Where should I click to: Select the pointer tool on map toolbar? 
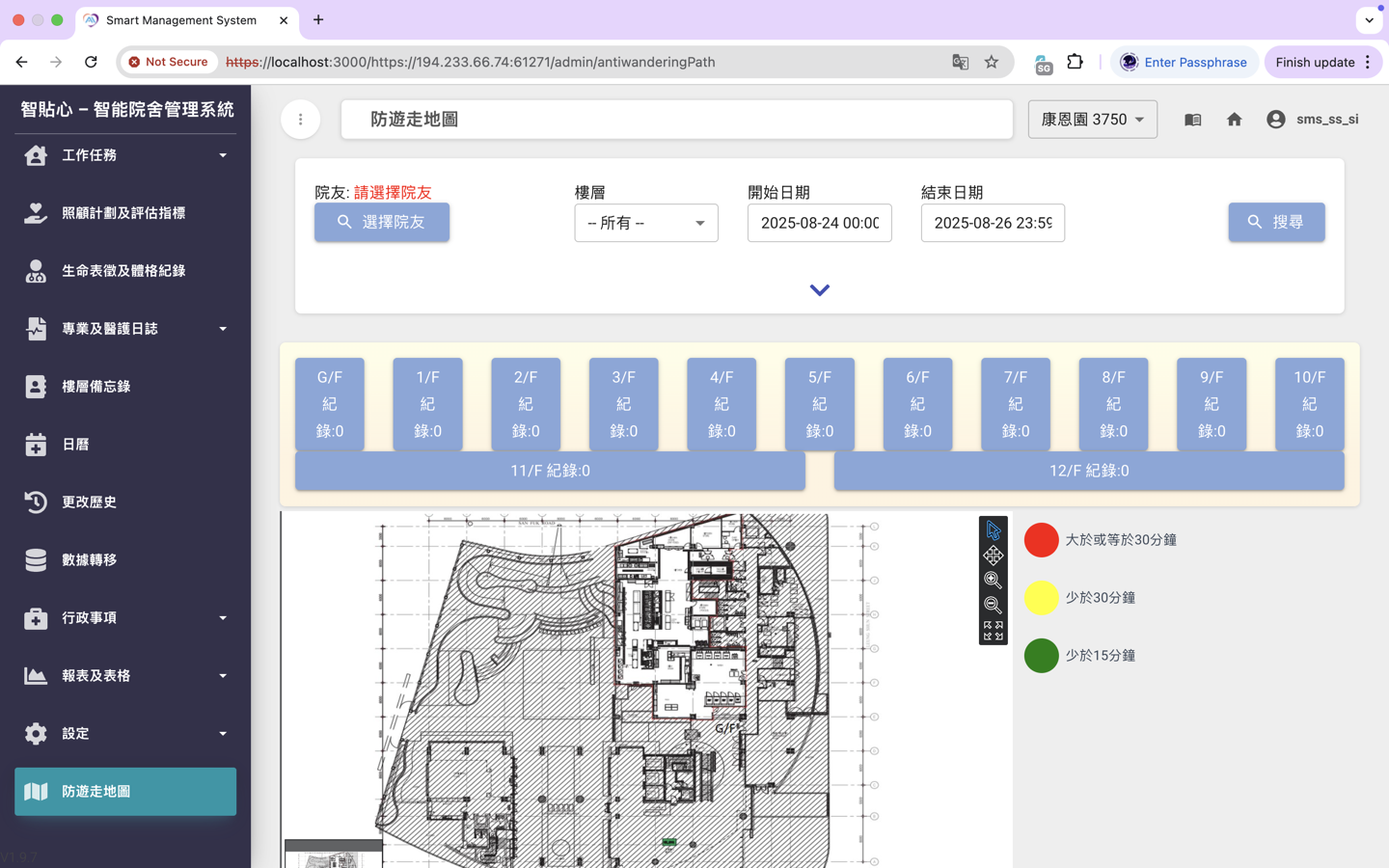(x=993, y=530)
